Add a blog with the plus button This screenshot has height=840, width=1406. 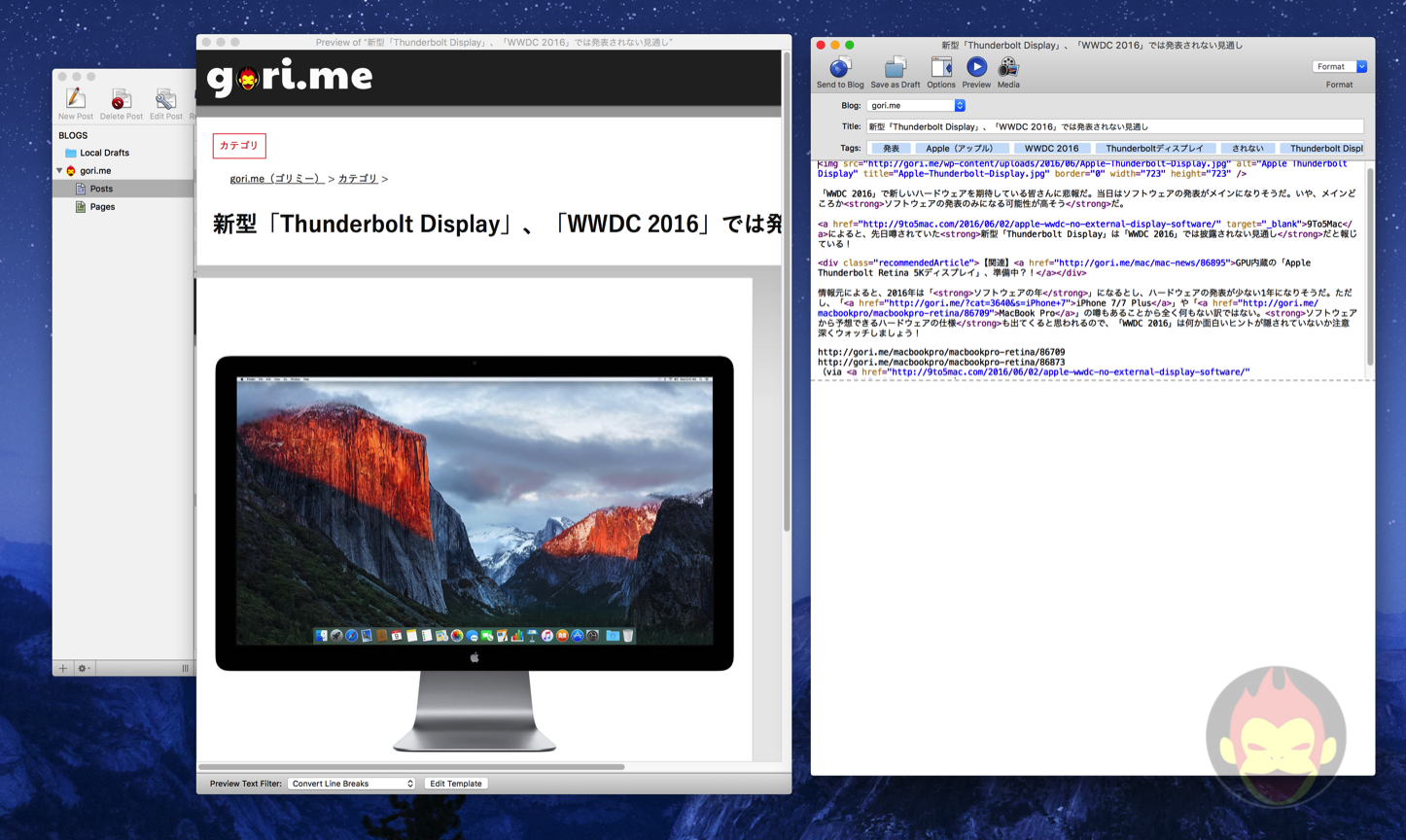click(x=63, y=668)
